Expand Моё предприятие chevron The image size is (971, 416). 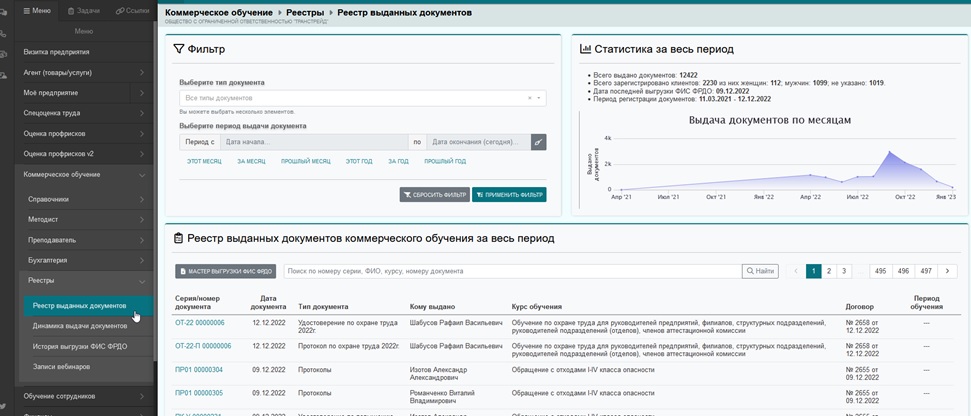point(142,93)
